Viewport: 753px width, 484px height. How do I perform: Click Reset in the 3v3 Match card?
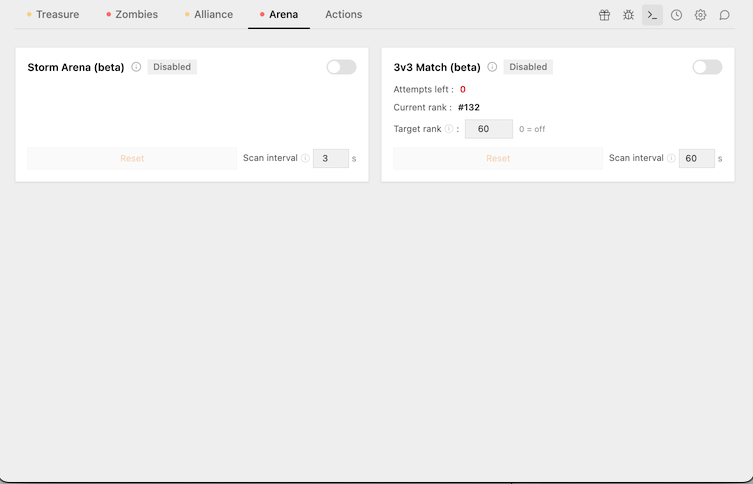tap(498, 158)
